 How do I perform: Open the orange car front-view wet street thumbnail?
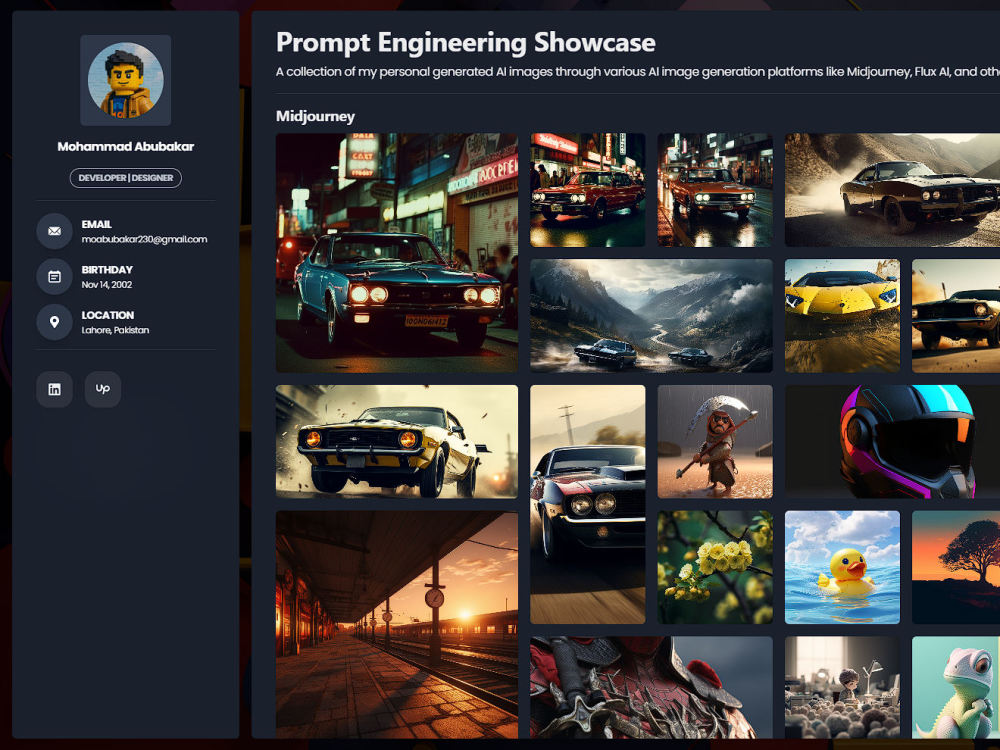coord(715,189)
